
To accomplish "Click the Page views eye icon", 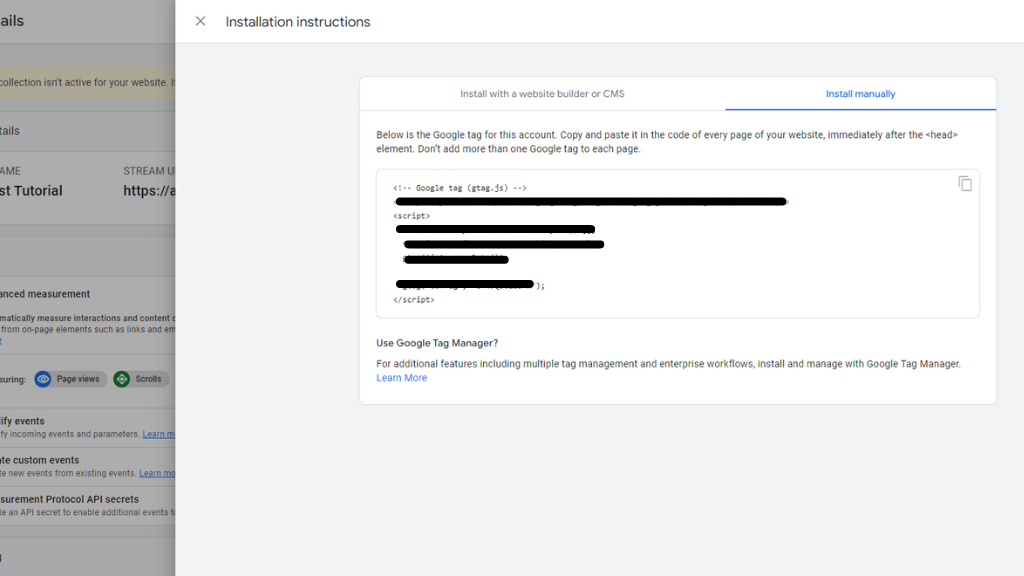I will pos(43,379).
